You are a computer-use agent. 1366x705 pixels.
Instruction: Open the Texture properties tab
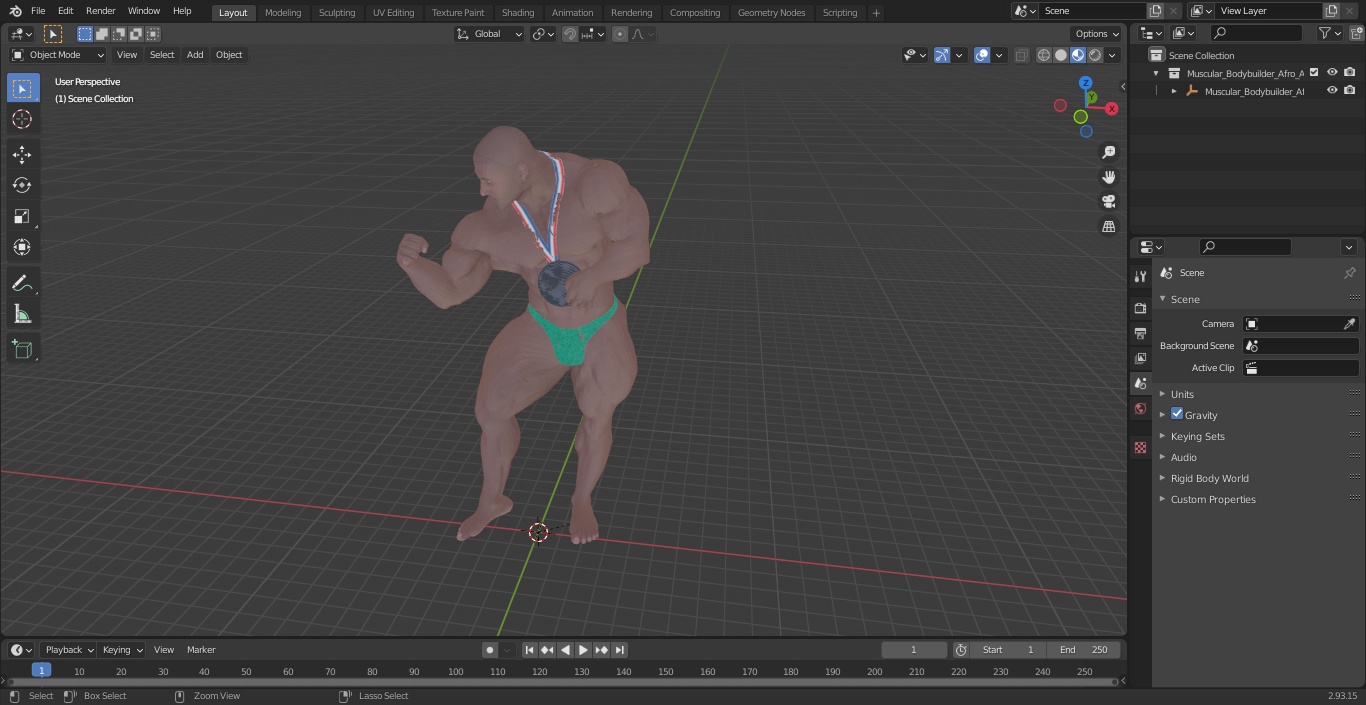click(1140, 447)
